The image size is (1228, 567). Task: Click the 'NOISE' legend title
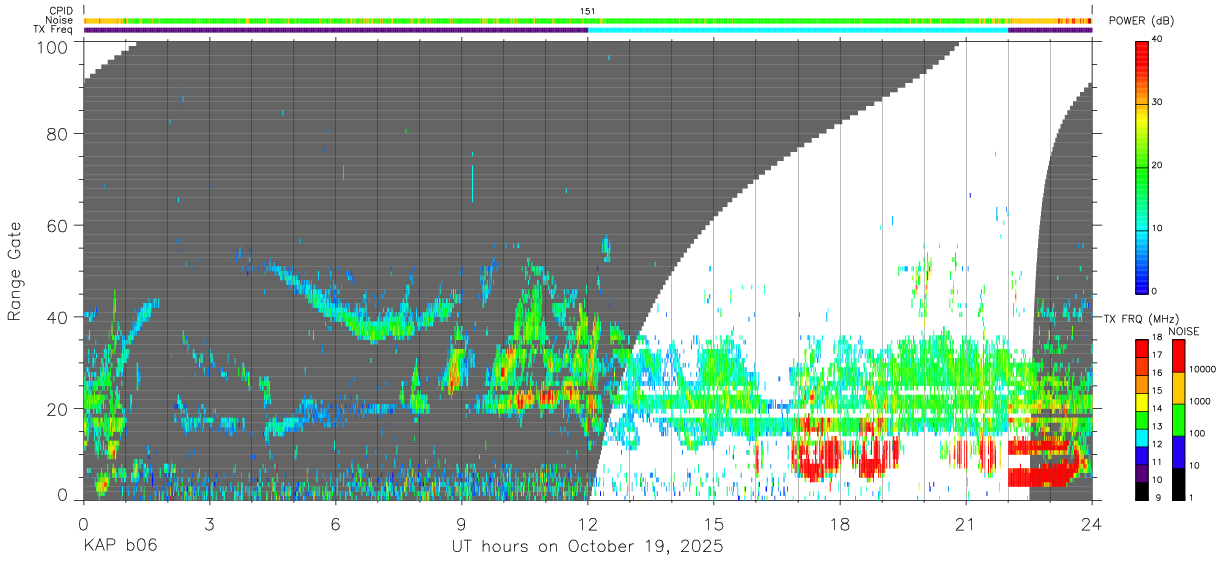tap(1186, 331)
